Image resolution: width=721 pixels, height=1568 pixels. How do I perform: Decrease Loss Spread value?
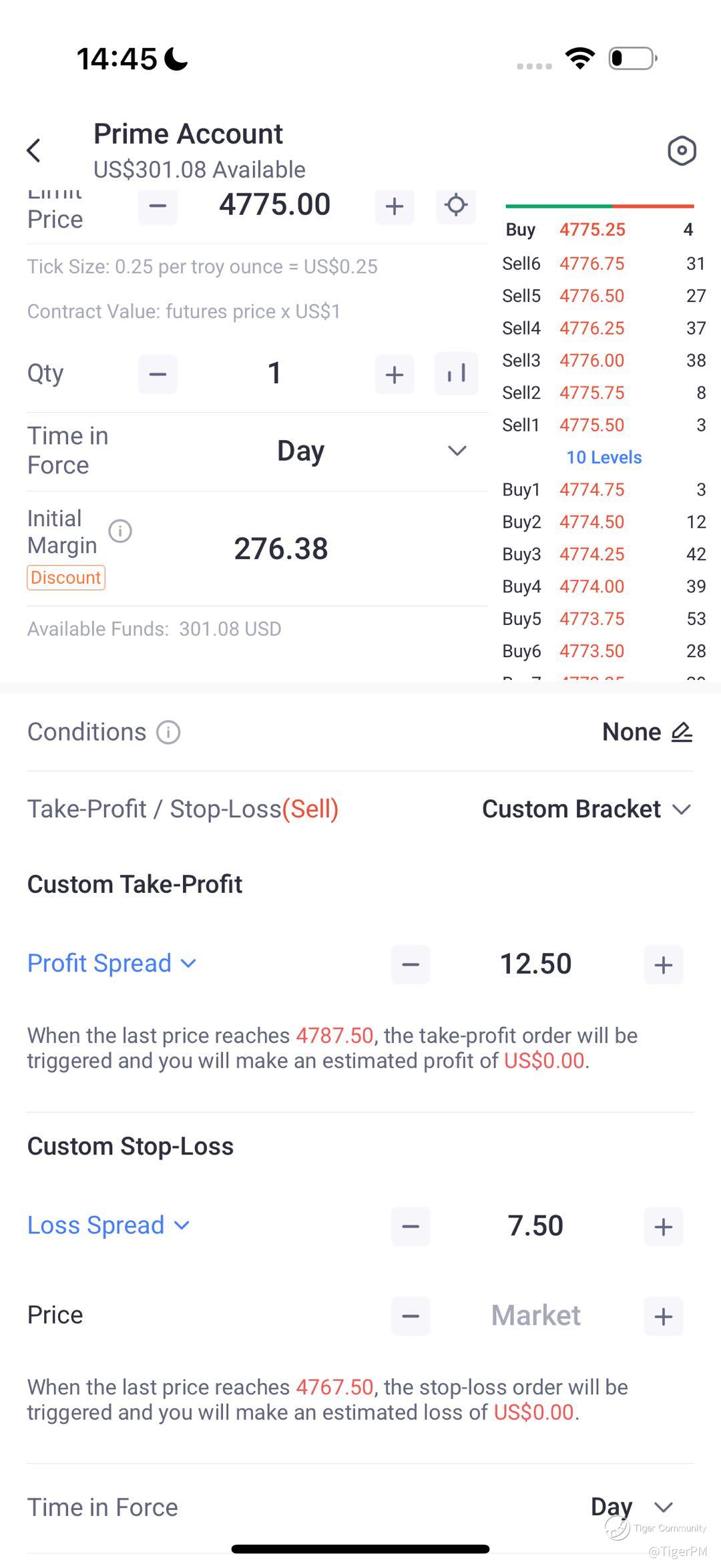tap(411, 1226)
